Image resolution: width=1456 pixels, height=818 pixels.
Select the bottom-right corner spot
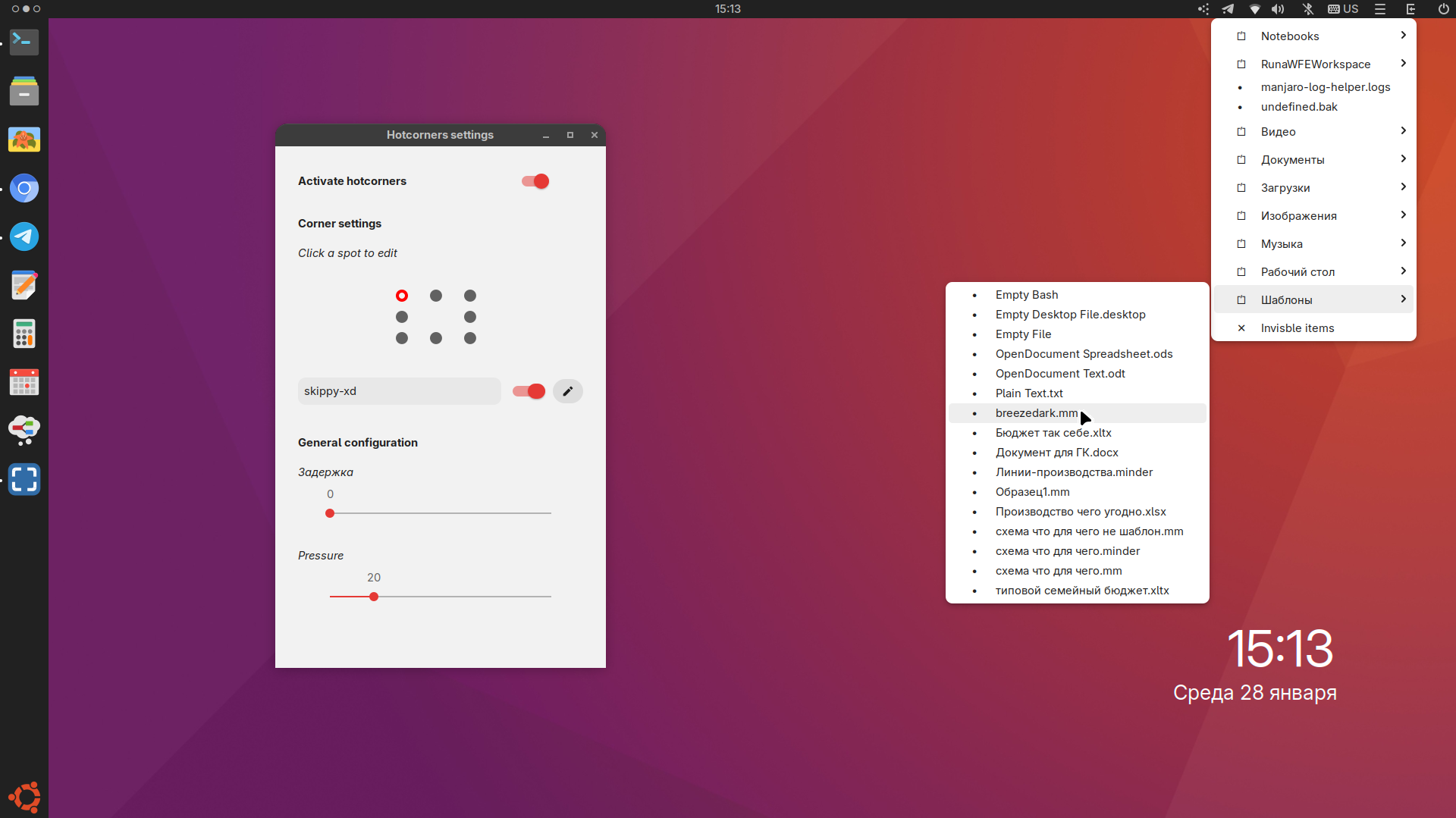coord(470,338)
